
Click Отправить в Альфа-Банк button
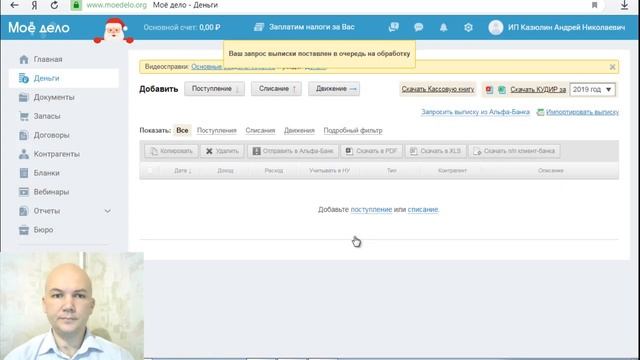293,151
